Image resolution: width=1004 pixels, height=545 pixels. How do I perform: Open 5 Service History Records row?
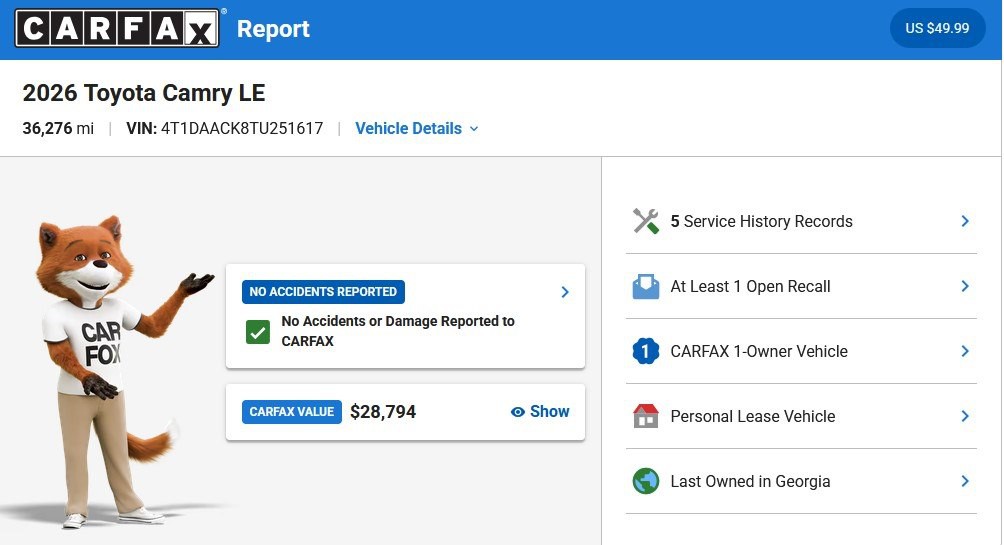pos(801,222)
